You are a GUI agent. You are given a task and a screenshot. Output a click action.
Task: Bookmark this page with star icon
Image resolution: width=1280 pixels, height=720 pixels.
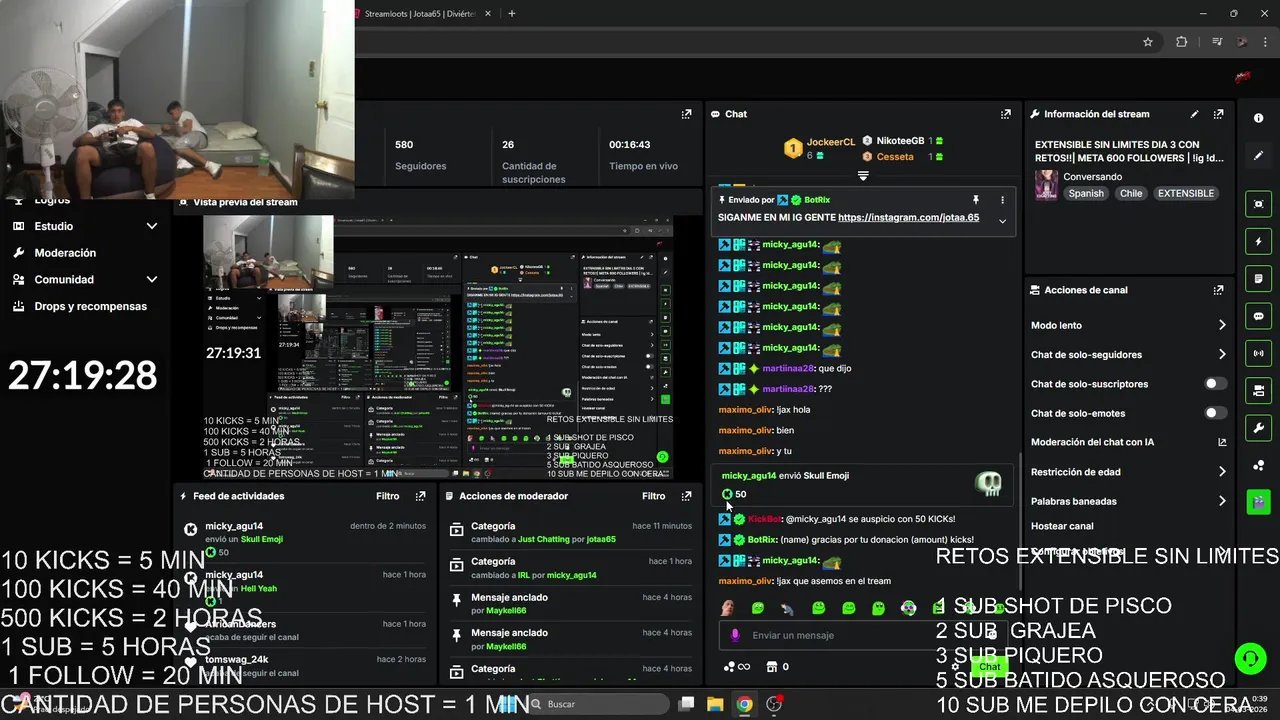tap(1148, 42)
